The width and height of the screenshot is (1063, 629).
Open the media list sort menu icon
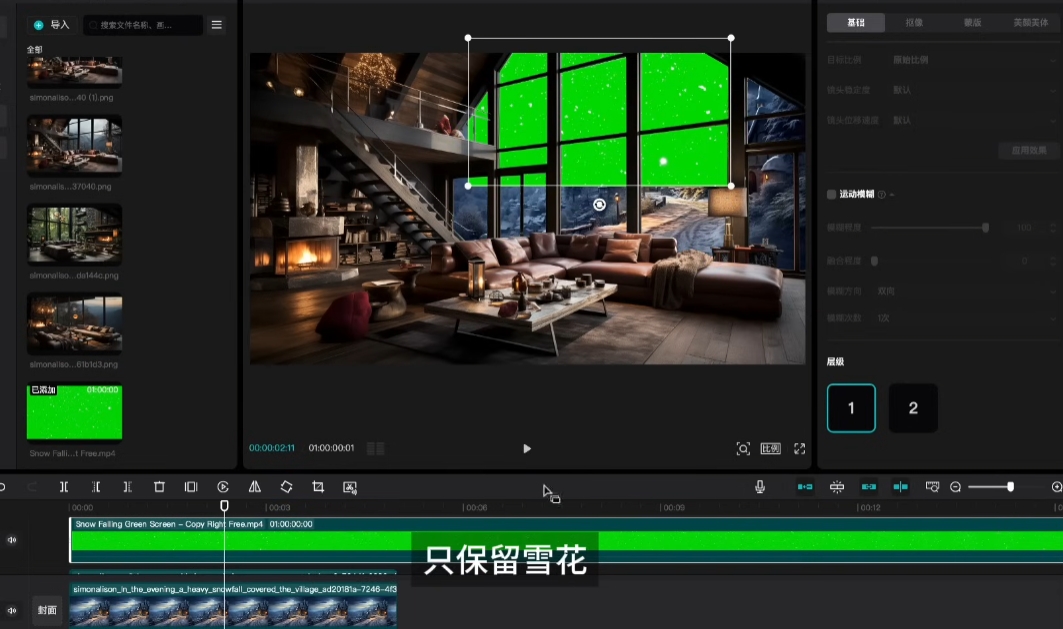(217, 24)
